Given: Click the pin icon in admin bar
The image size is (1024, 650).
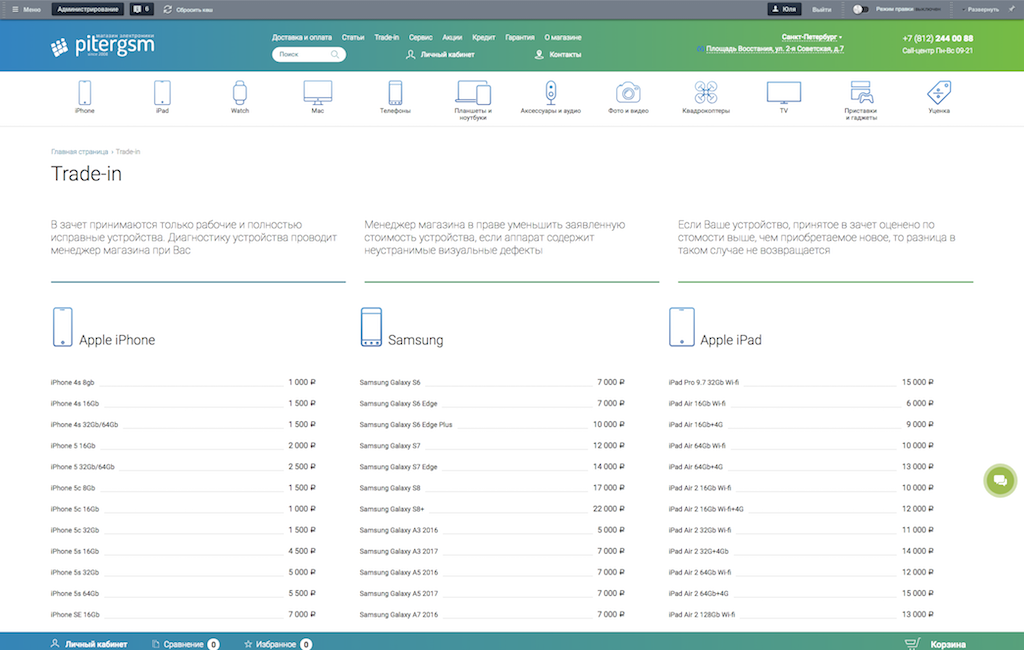Looking at the screenshot, I should click(x=1012, y=9).
